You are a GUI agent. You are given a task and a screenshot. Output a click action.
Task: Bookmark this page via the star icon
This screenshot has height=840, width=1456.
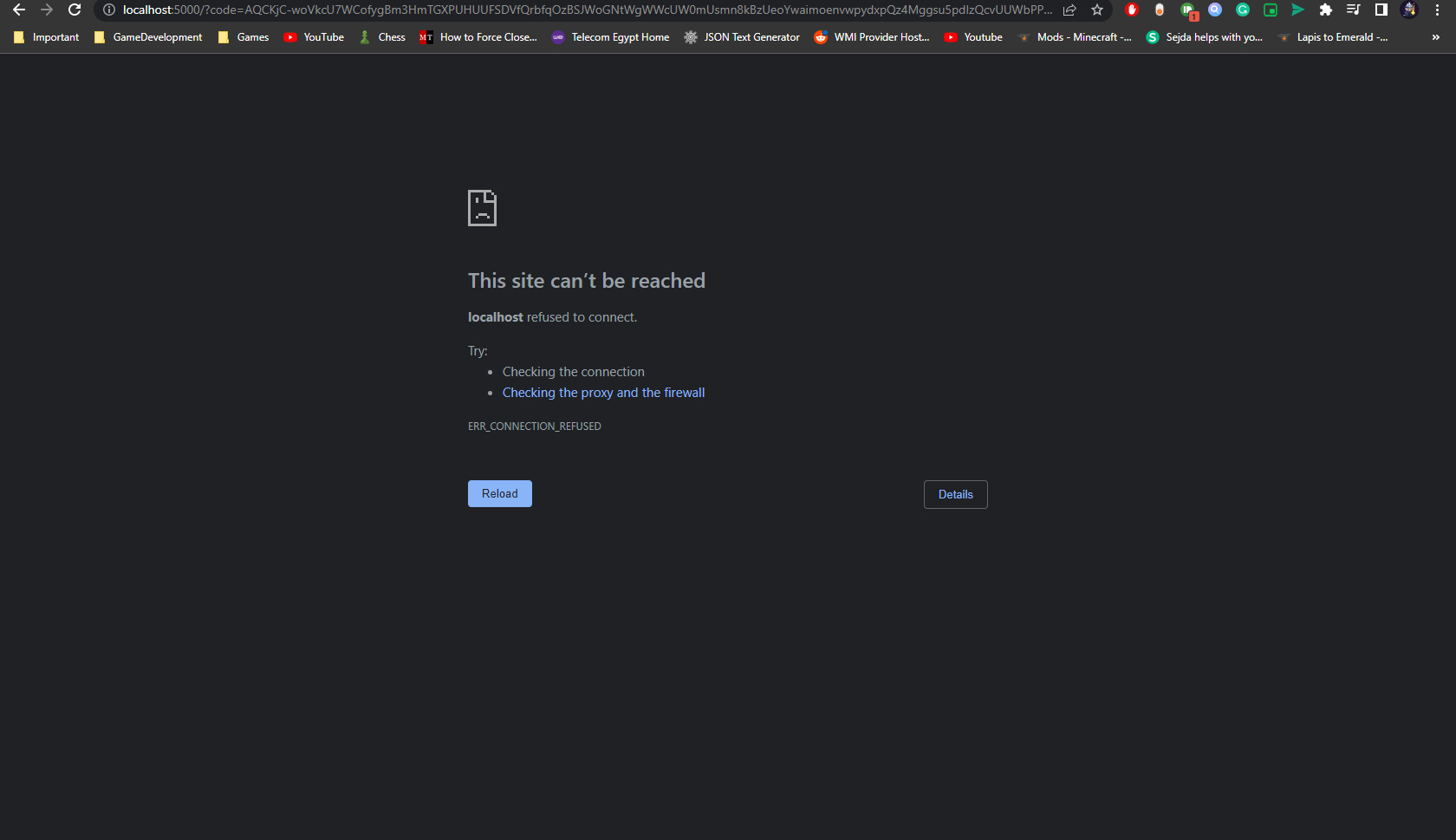pos(1097,10)
